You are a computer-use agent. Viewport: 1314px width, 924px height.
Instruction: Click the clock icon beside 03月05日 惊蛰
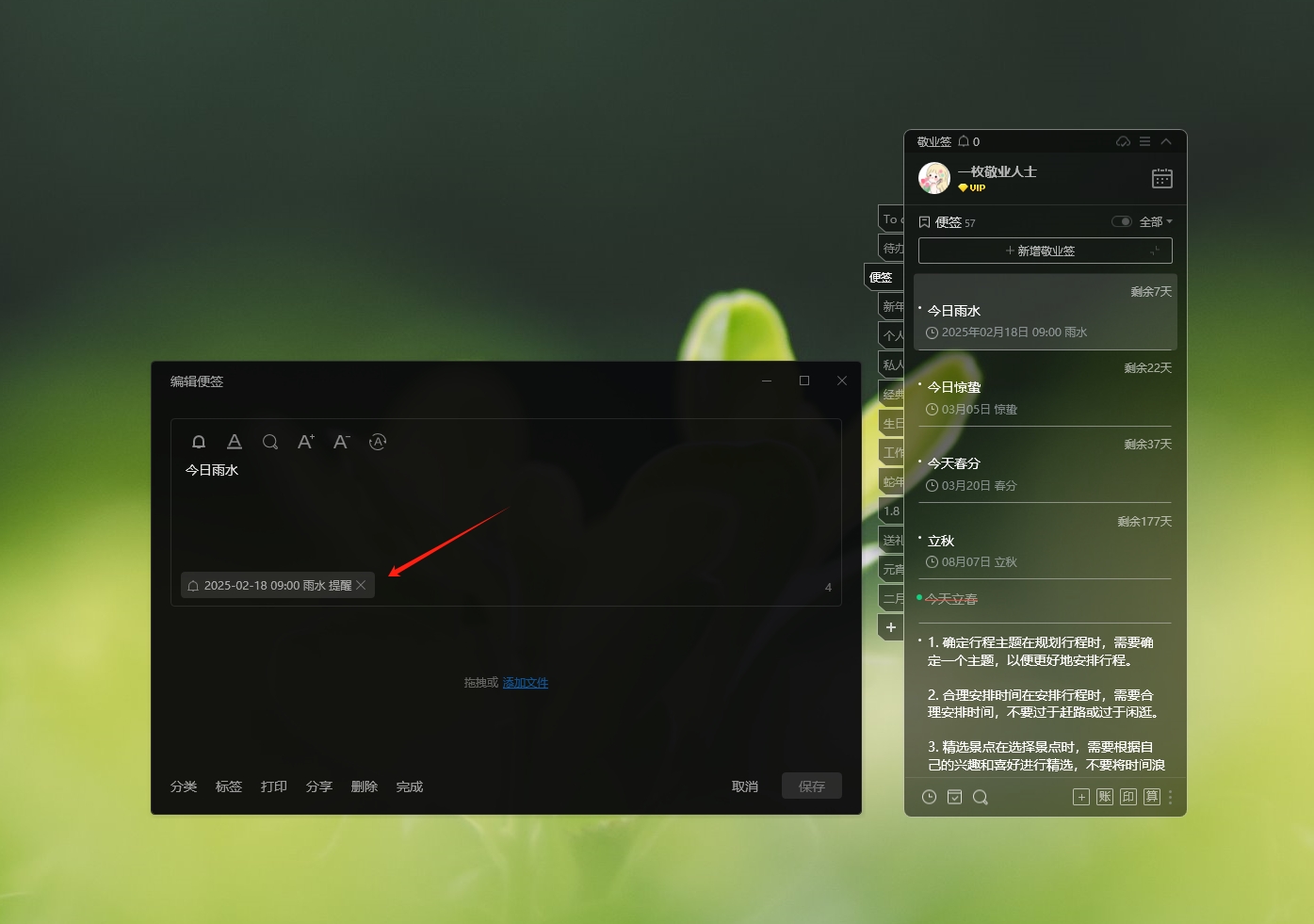933,410
